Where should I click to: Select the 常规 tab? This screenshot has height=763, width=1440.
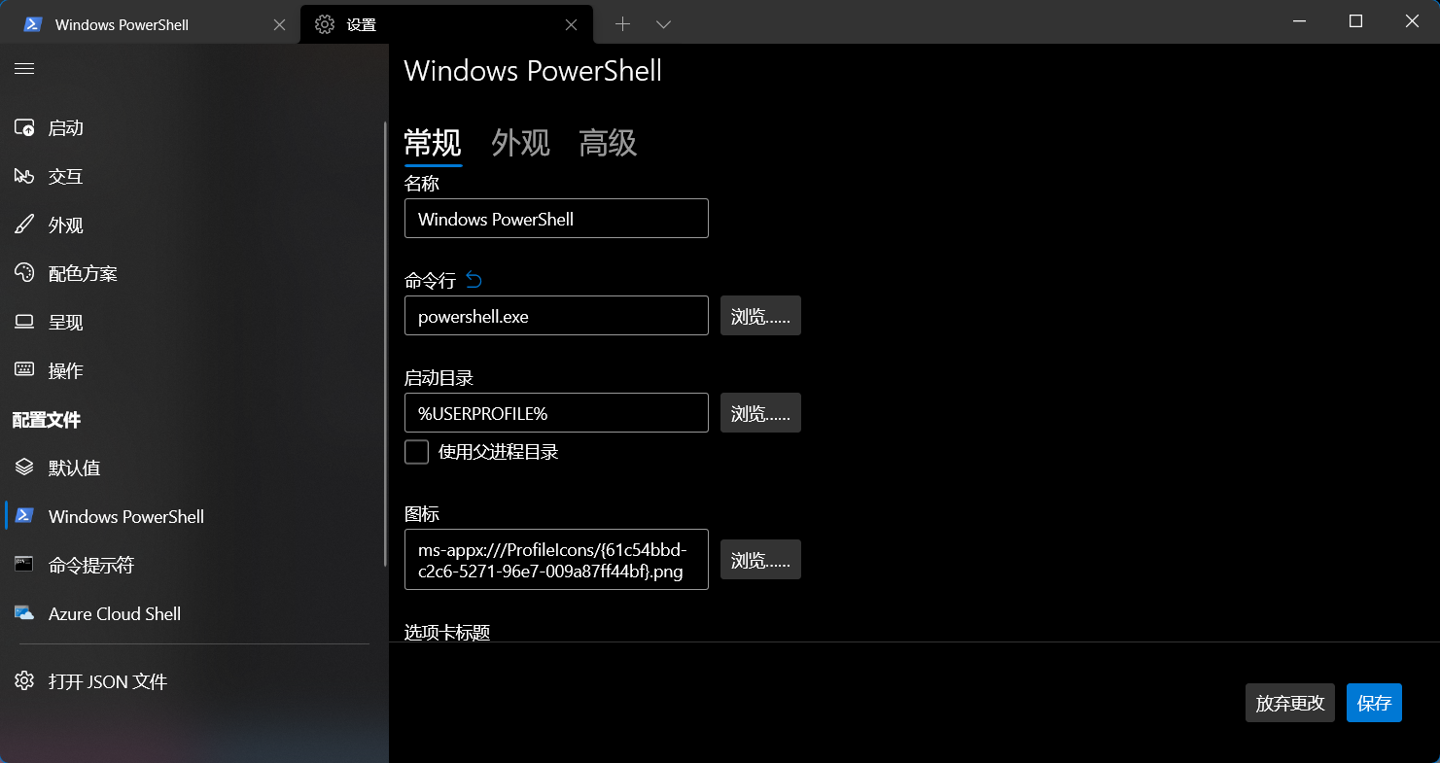[x=433, y=143]
